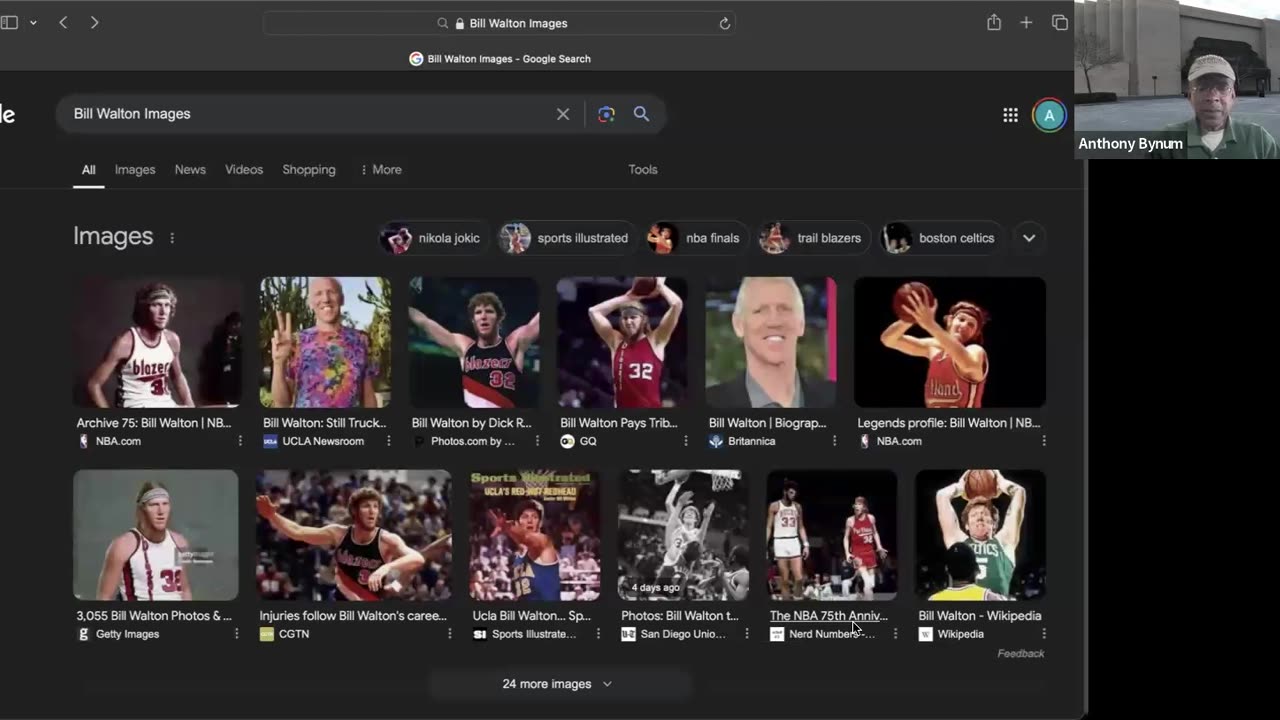This screenshot has width=1280, height=720.
Task: Open options for Britannica result
Action: click(834, 441)
